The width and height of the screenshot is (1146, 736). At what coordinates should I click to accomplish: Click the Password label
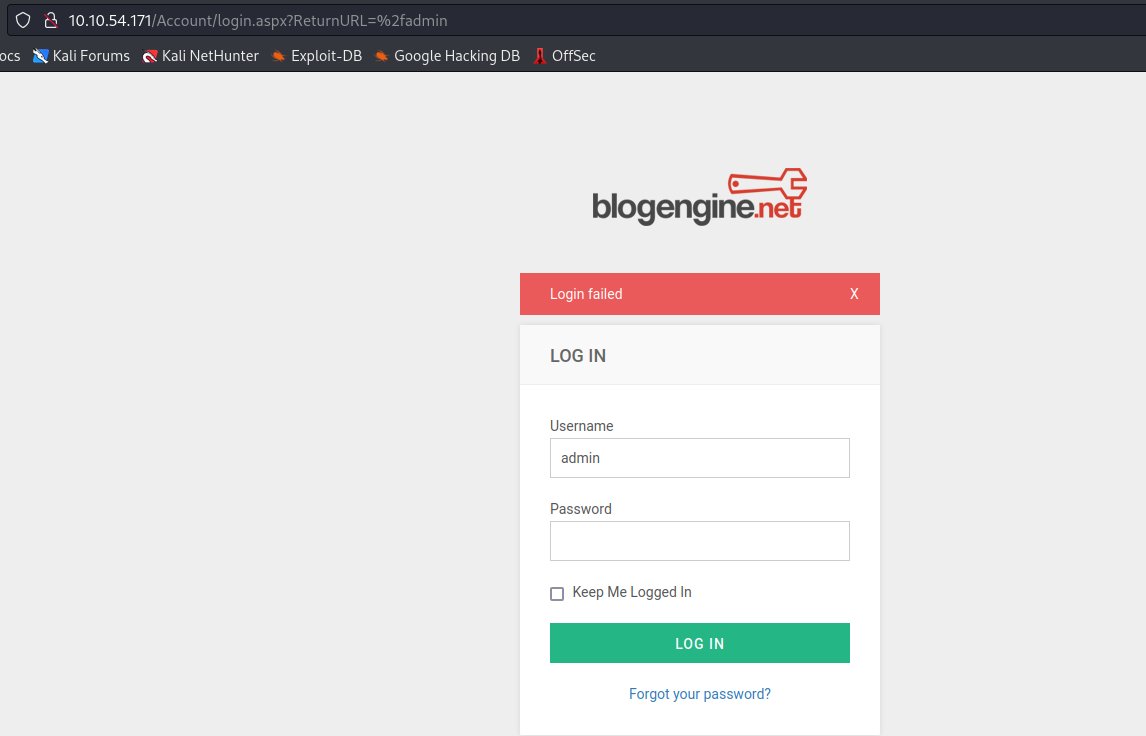580,509
